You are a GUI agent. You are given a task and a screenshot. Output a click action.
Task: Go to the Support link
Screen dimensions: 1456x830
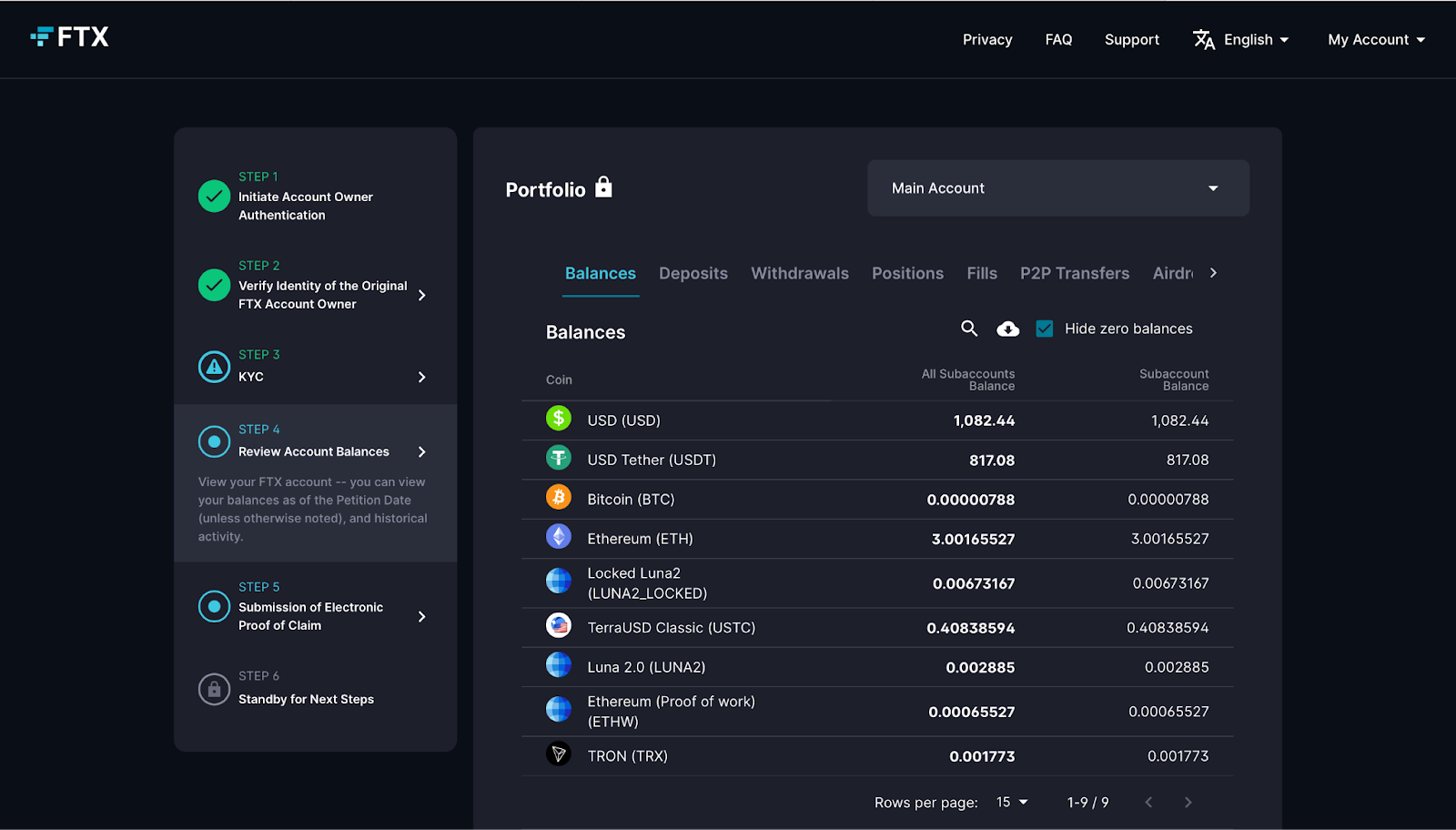(x=1131, y=40)
